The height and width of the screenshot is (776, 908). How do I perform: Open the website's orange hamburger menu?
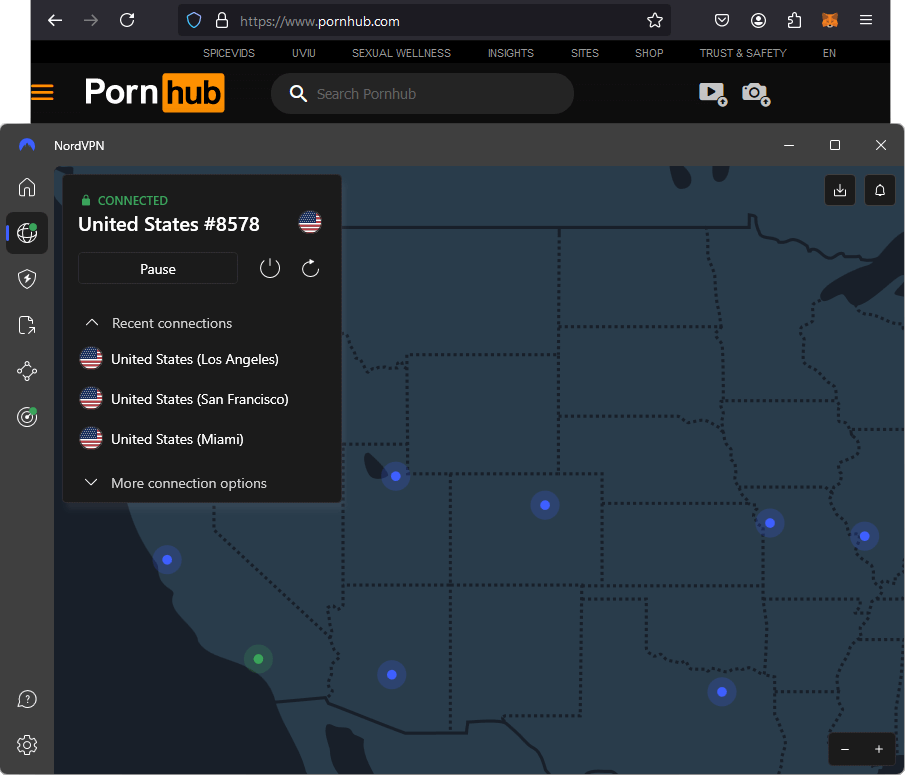[x=42, y=93]
